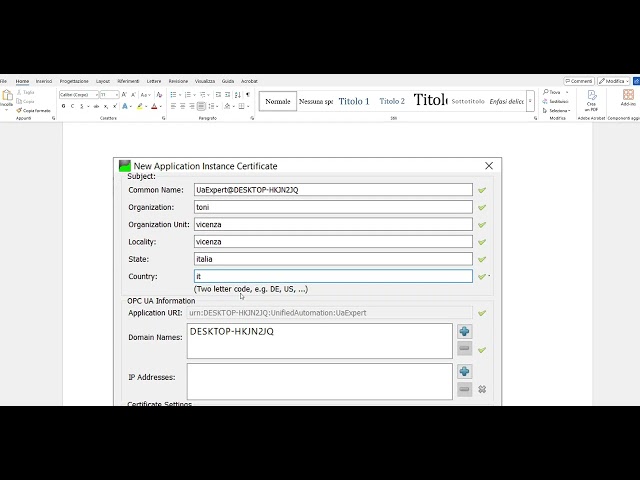Open line spacing dropdown
Image resolution: width=640 pixels, height=480 pixels.
tap(212, 106)
